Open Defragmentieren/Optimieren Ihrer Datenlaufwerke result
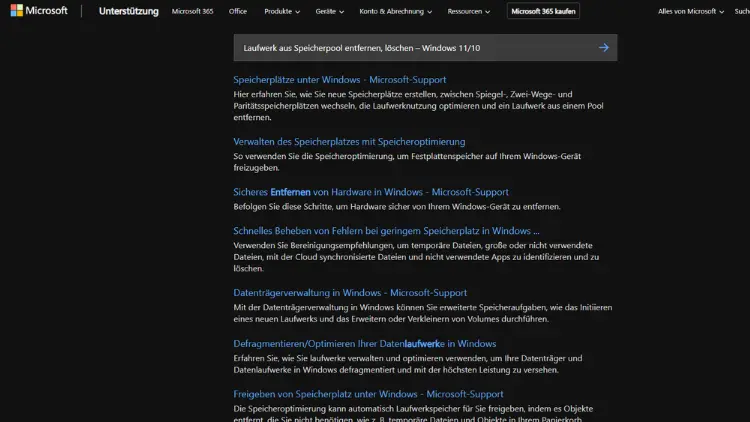This screenshot has height=422, width=750. (x=364, y=344)
